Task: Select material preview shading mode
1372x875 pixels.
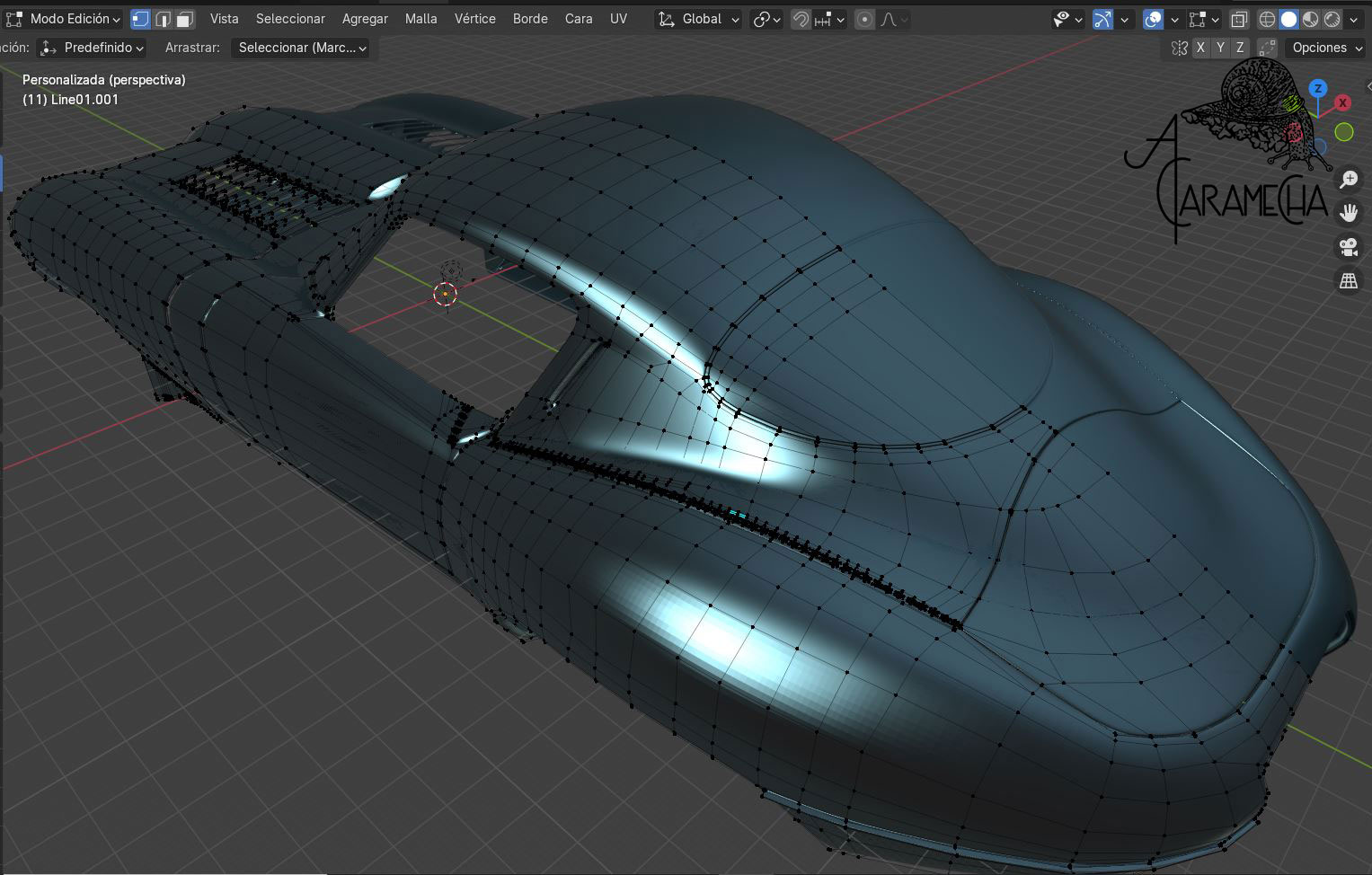Action: pos(1311,19)
